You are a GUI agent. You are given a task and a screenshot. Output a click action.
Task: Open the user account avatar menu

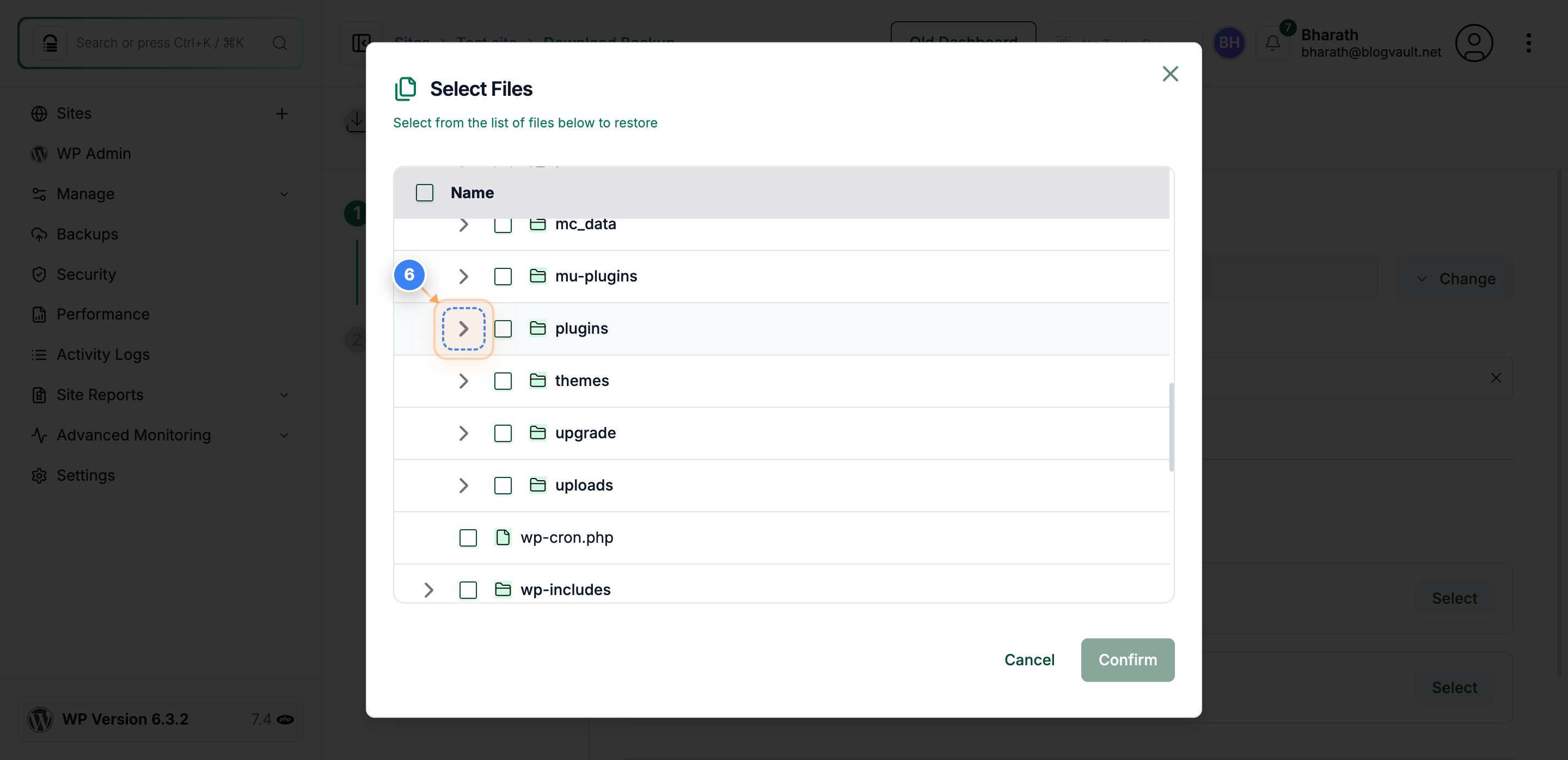click(x=1474, y=42)
